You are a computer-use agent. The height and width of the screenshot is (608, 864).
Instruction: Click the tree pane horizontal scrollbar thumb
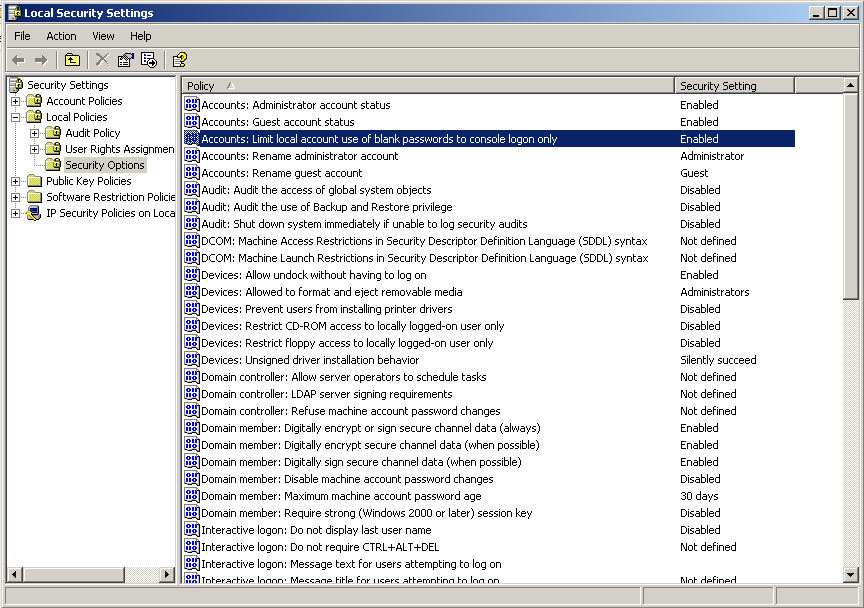click(x=73, y=574)
